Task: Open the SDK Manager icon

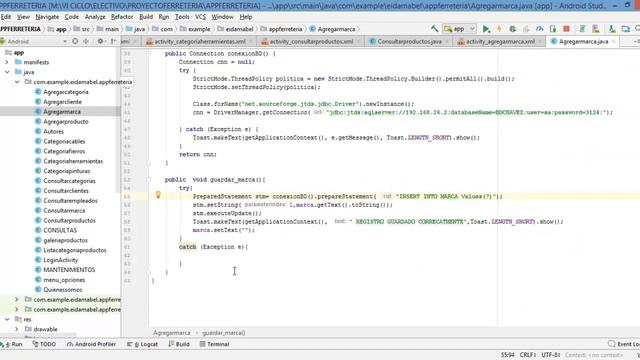Action: pos(611,29)
